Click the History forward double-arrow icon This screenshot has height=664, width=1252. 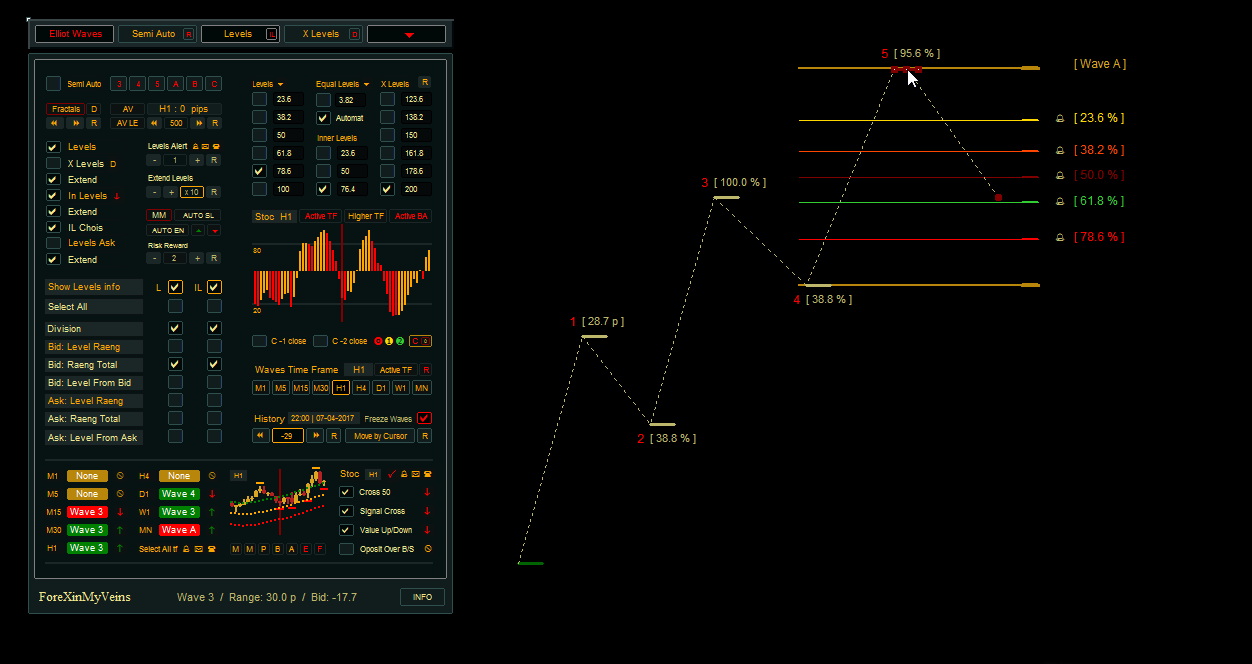click(315, 436)
